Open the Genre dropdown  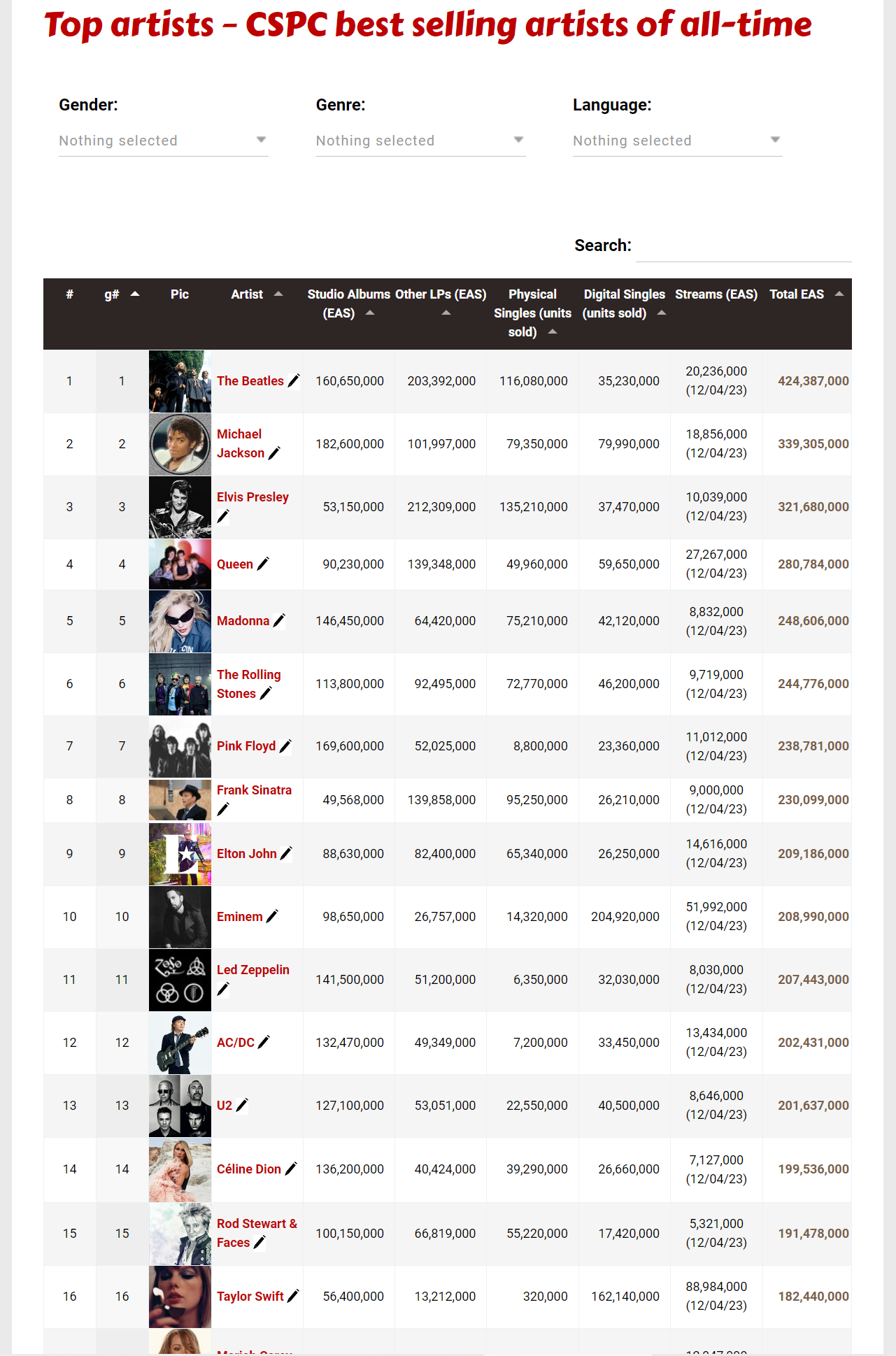[x=420, y=140]
